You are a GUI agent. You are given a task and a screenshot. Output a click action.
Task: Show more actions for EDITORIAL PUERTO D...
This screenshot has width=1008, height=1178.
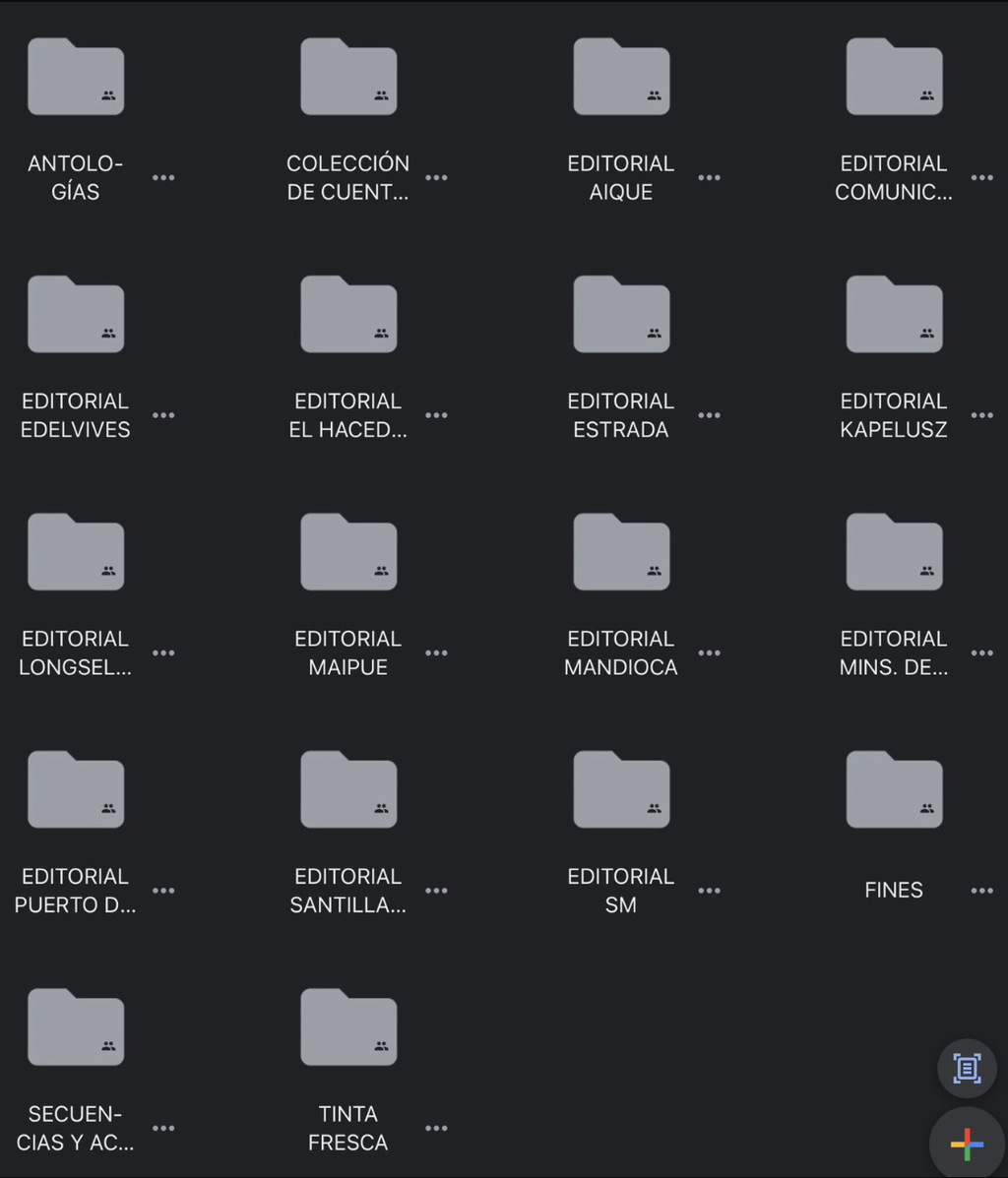[x=163, y=891]
